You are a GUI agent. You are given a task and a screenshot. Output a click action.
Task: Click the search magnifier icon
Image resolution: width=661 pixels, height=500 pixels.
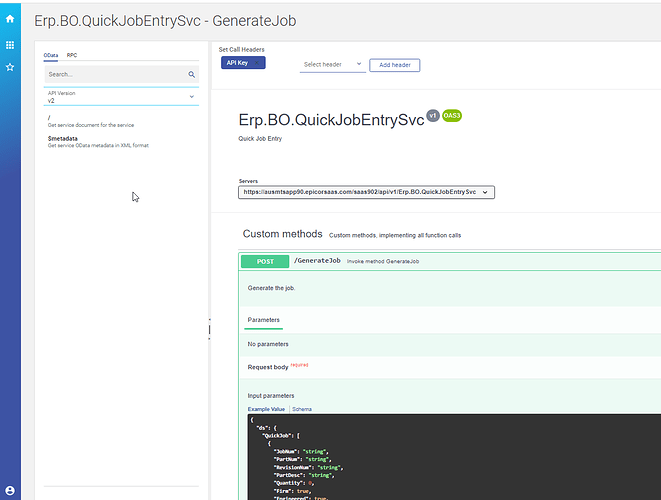(x=191, y=75)
